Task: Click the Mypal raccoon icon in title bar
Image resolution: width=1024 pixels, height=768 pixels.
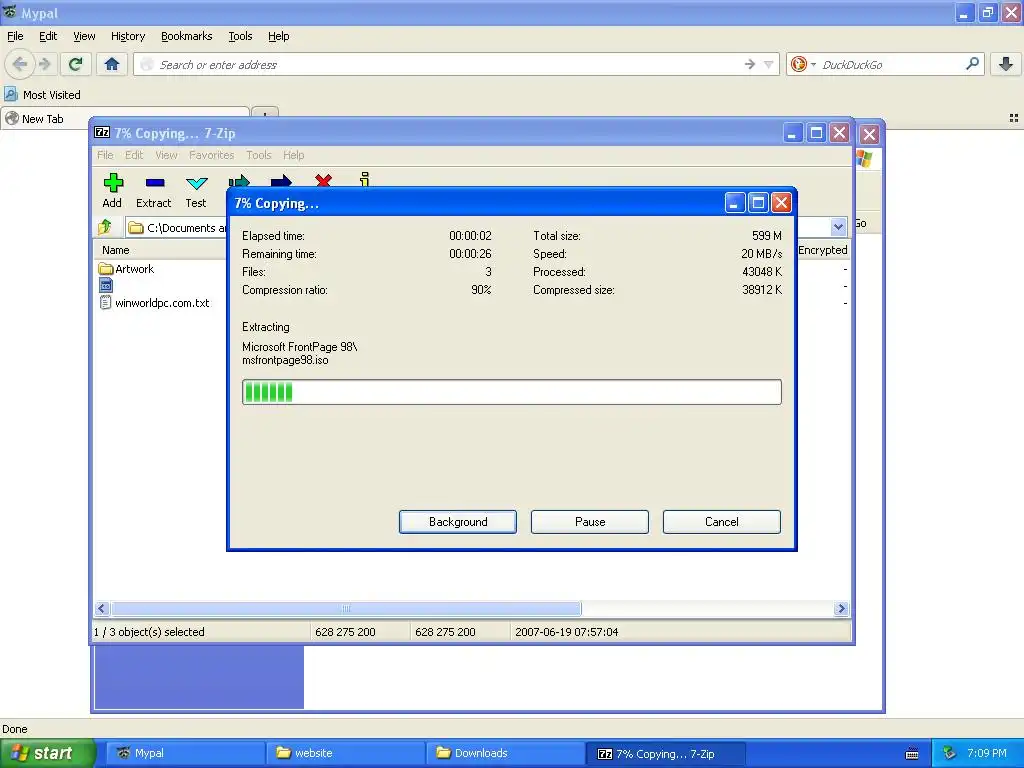Action: (9, 12)
